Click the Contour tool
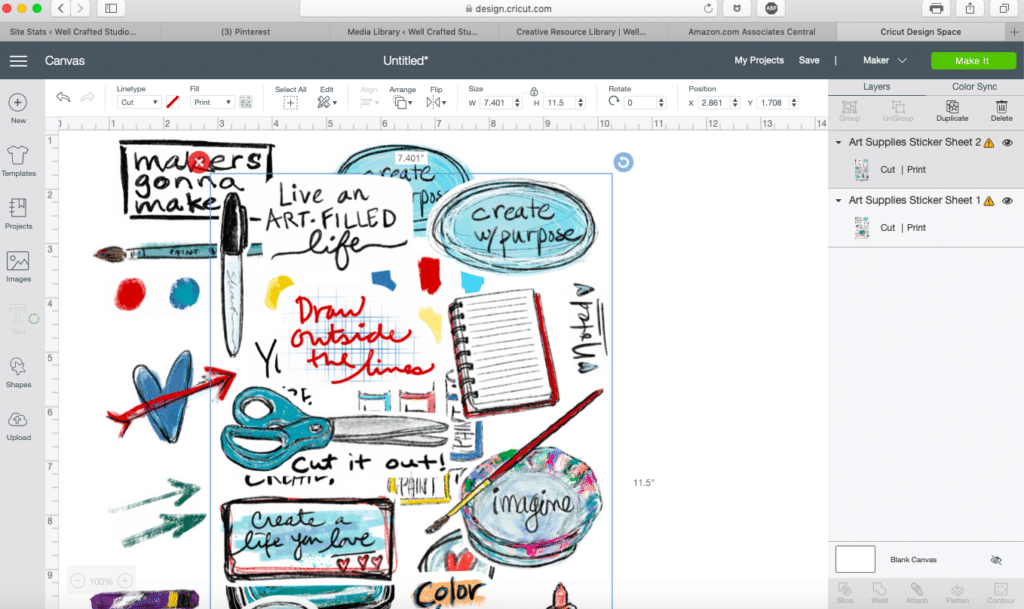1024x609 pixels. click(x=1000, y=593)
